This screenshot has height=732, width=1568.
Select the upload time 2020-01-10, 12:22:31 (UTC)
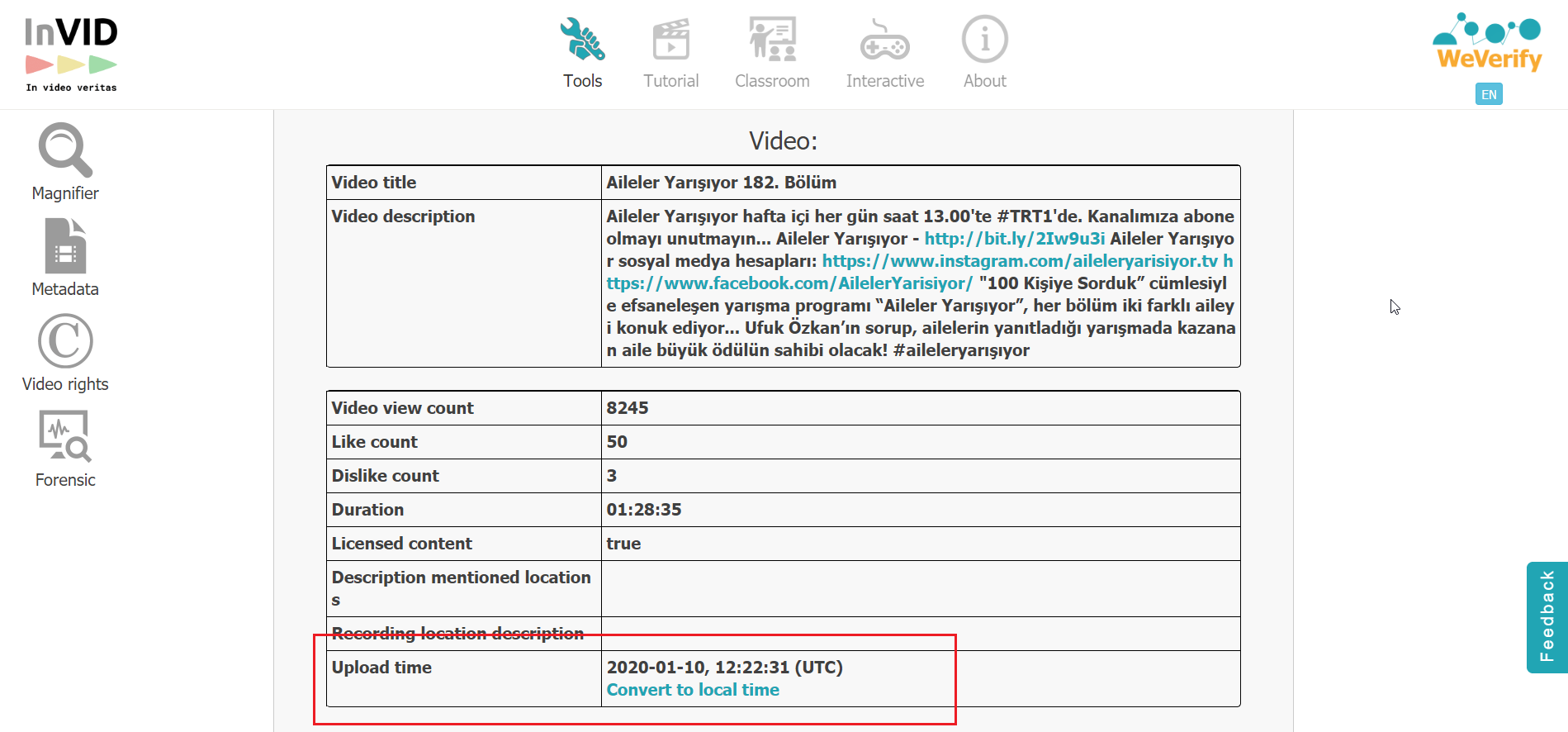point(724,668)
